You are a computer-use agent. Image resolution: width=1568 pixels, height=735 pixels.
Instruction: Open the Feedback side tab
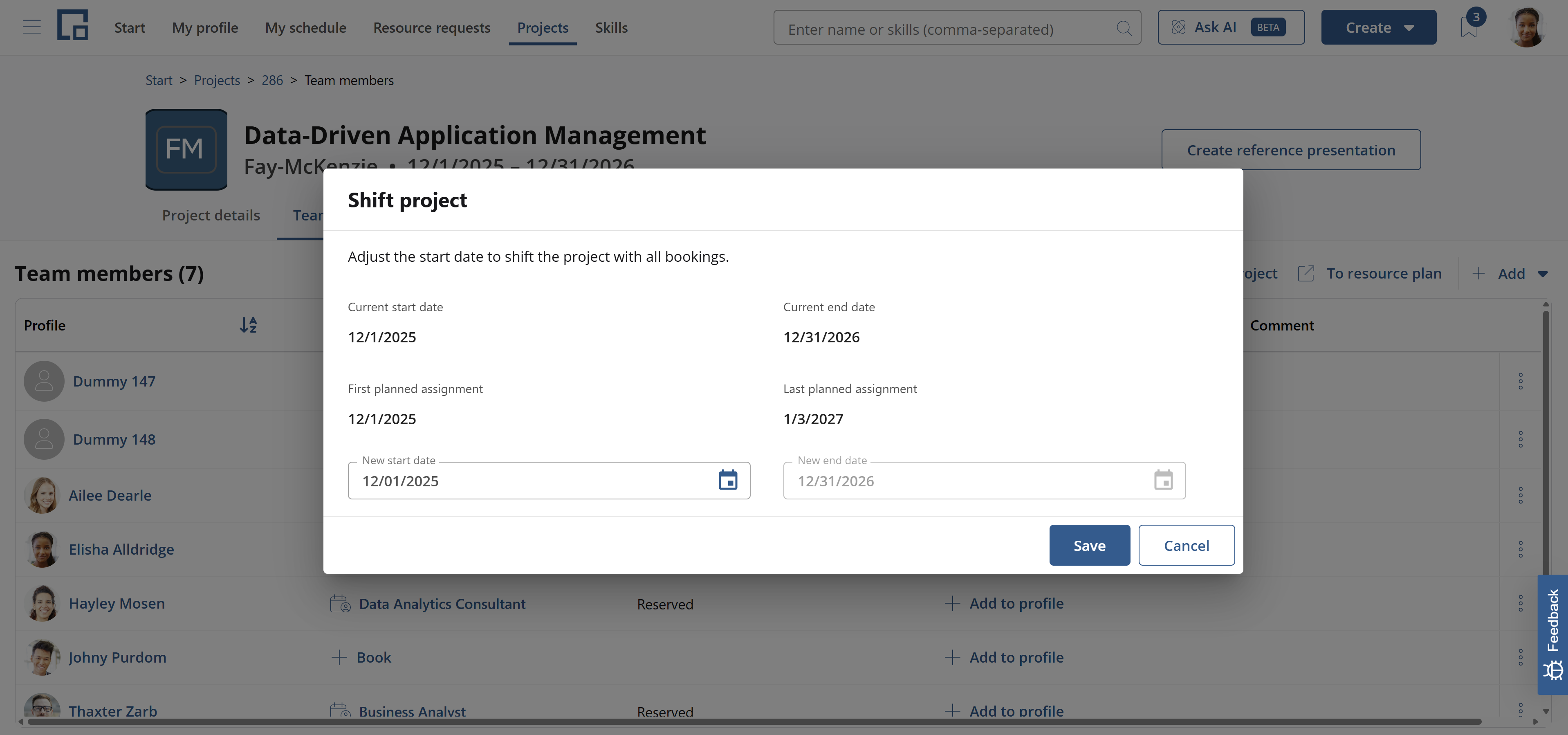point(1552,634)
